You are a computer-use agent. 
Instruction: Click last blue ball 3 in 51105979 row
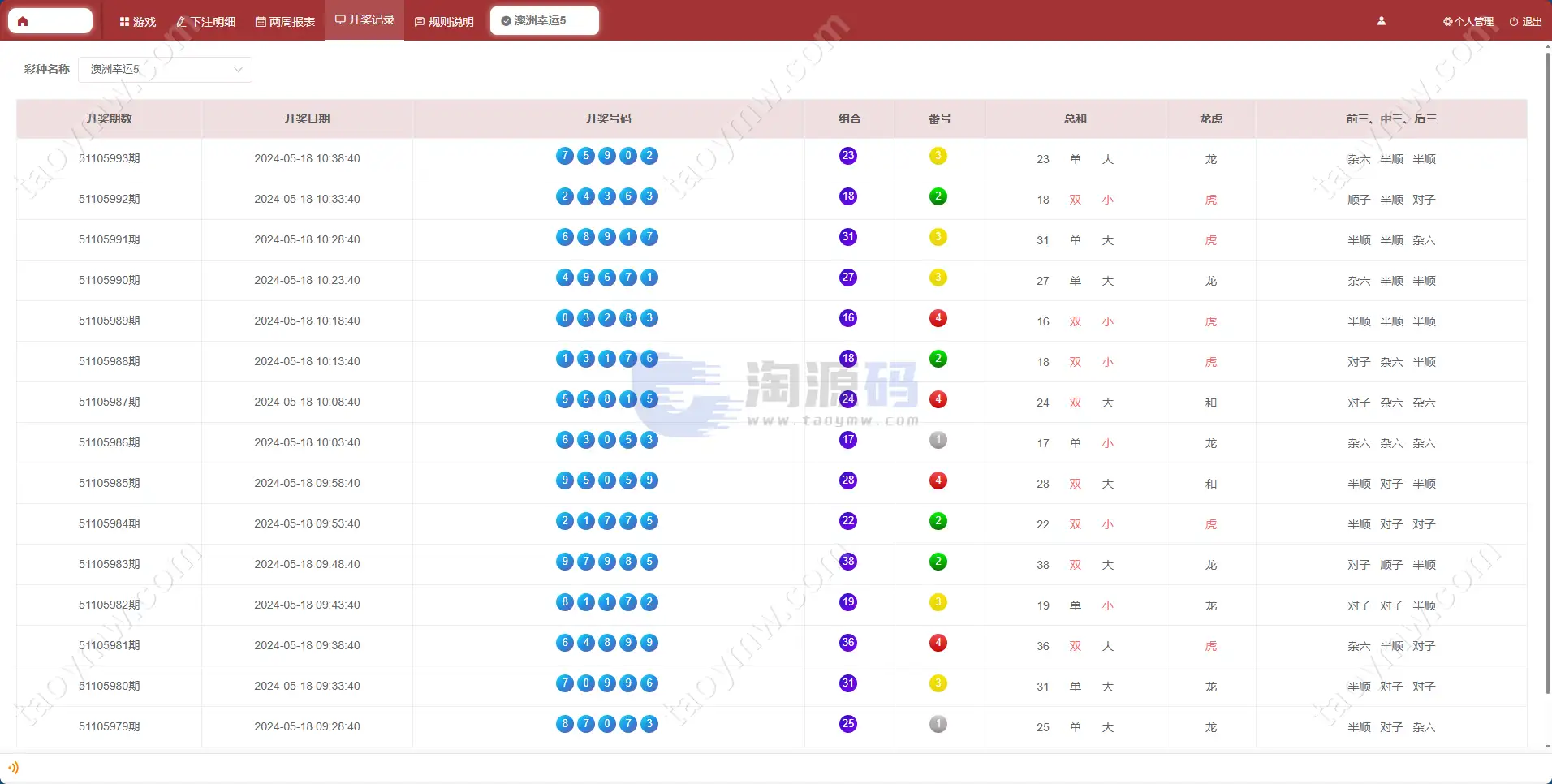[649, 724]
